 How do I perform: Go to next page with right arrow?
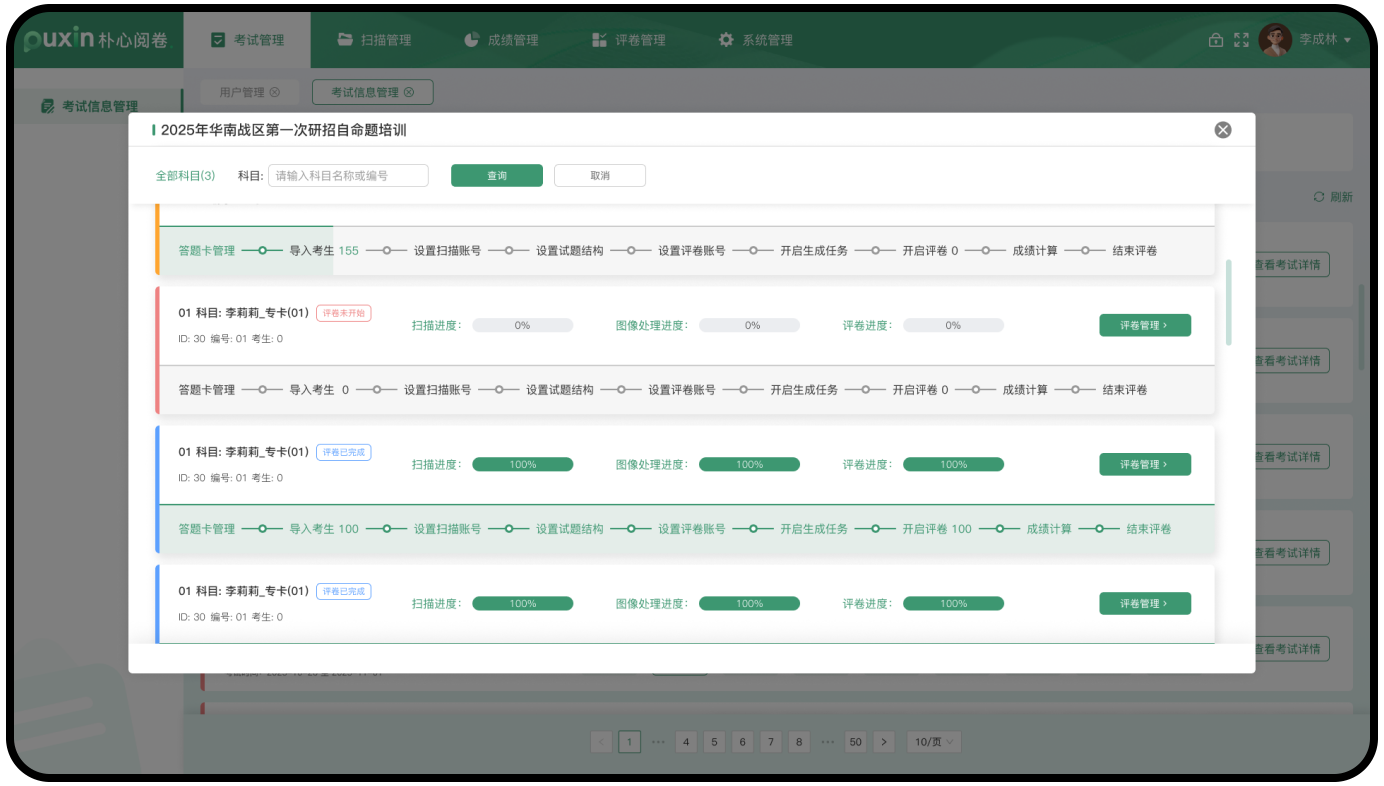point(883,742)
